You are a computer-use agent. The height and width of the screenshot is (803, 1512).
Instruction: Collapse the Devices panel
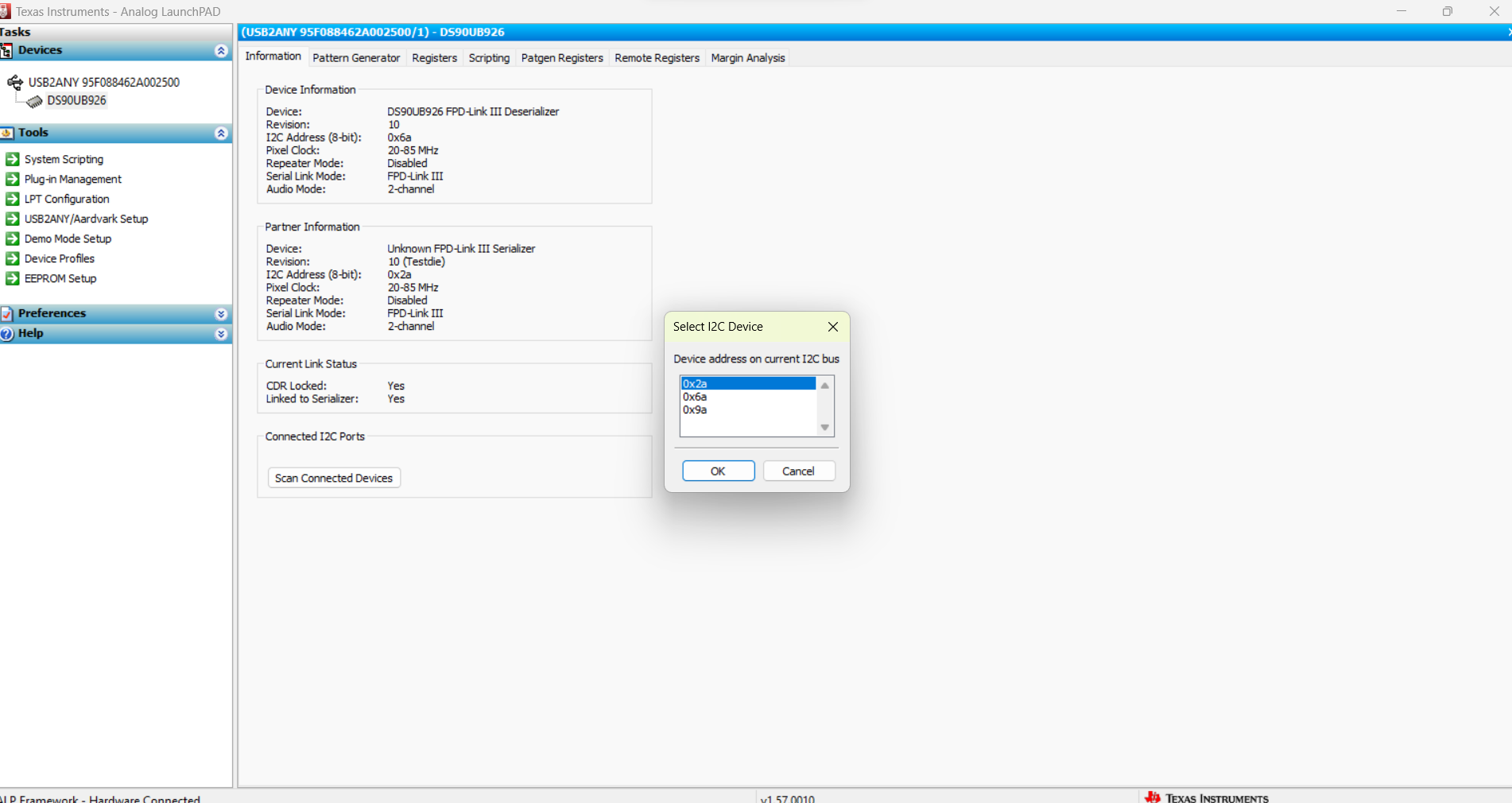220,50
